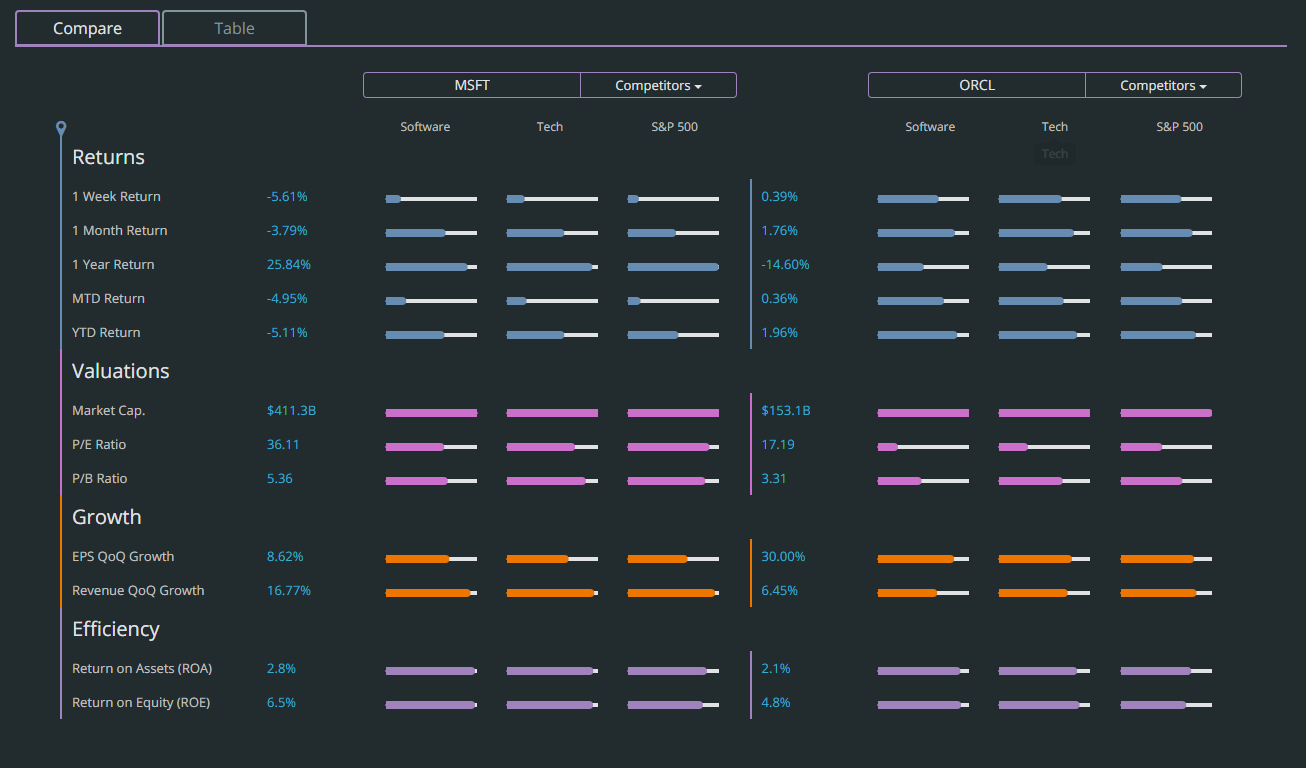
Task: Click ORCL's EPS growth value 30.00%
Action: (x=783, y=557)
